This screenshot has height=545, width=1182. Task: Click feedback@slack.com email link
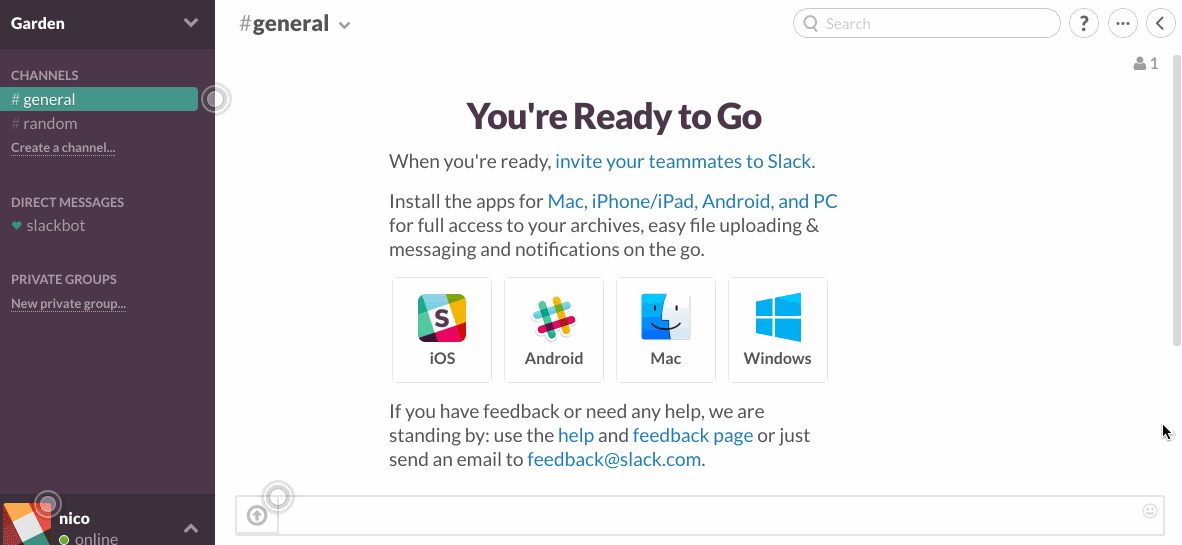click(x=614, y=459)
